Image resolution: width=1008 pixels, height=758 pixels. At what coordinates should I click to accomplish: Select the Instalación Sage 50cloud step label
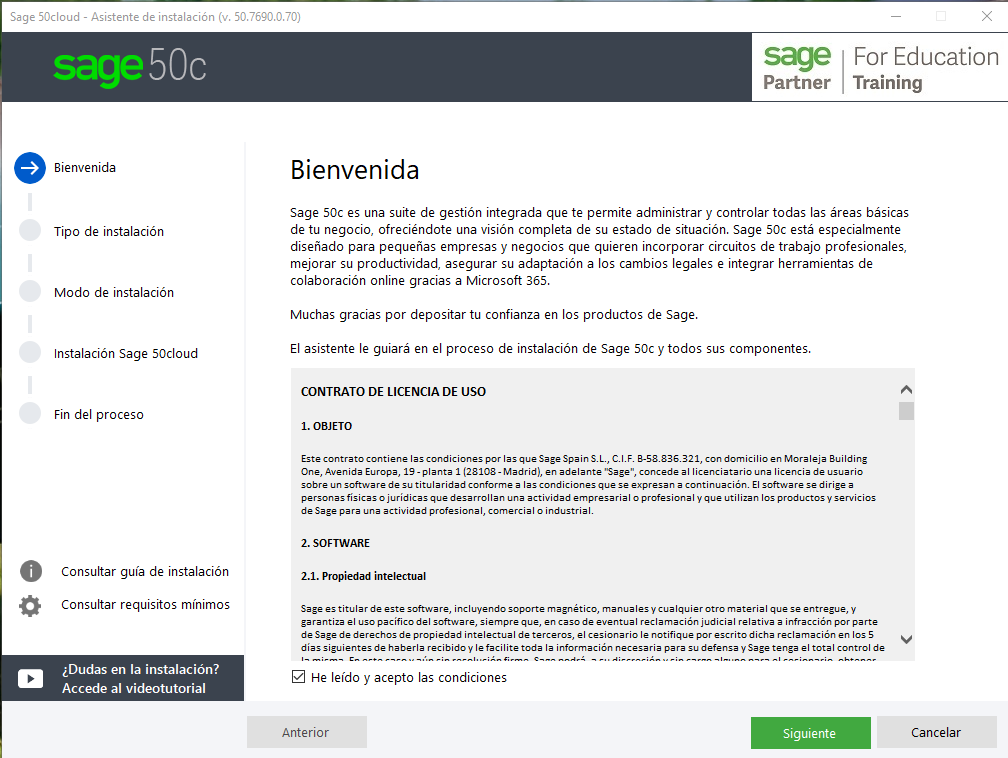pos(126,354)
